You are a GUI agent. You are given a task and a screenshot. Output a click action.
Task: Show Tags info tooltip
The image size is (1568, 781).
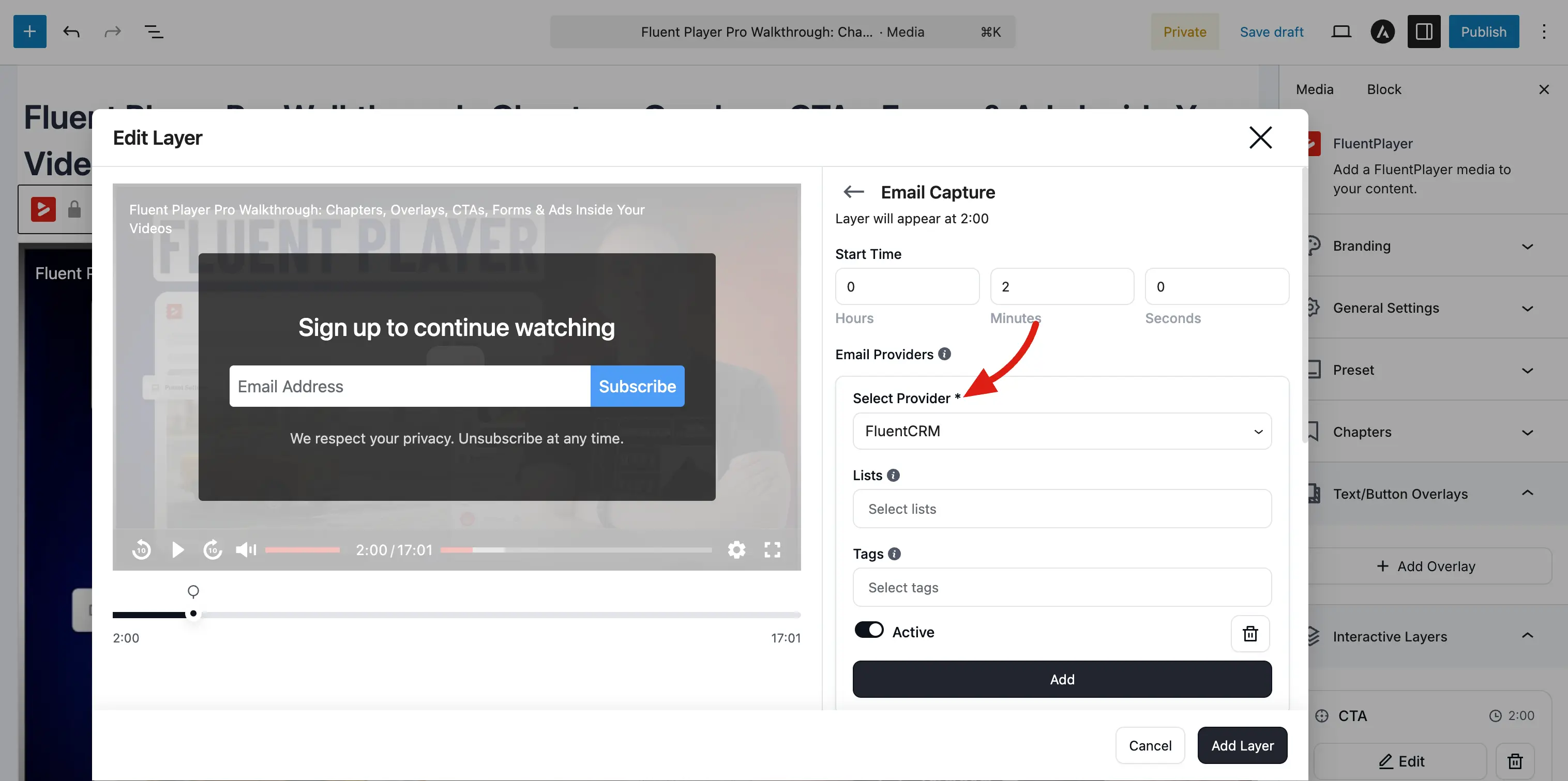[894, 554]
